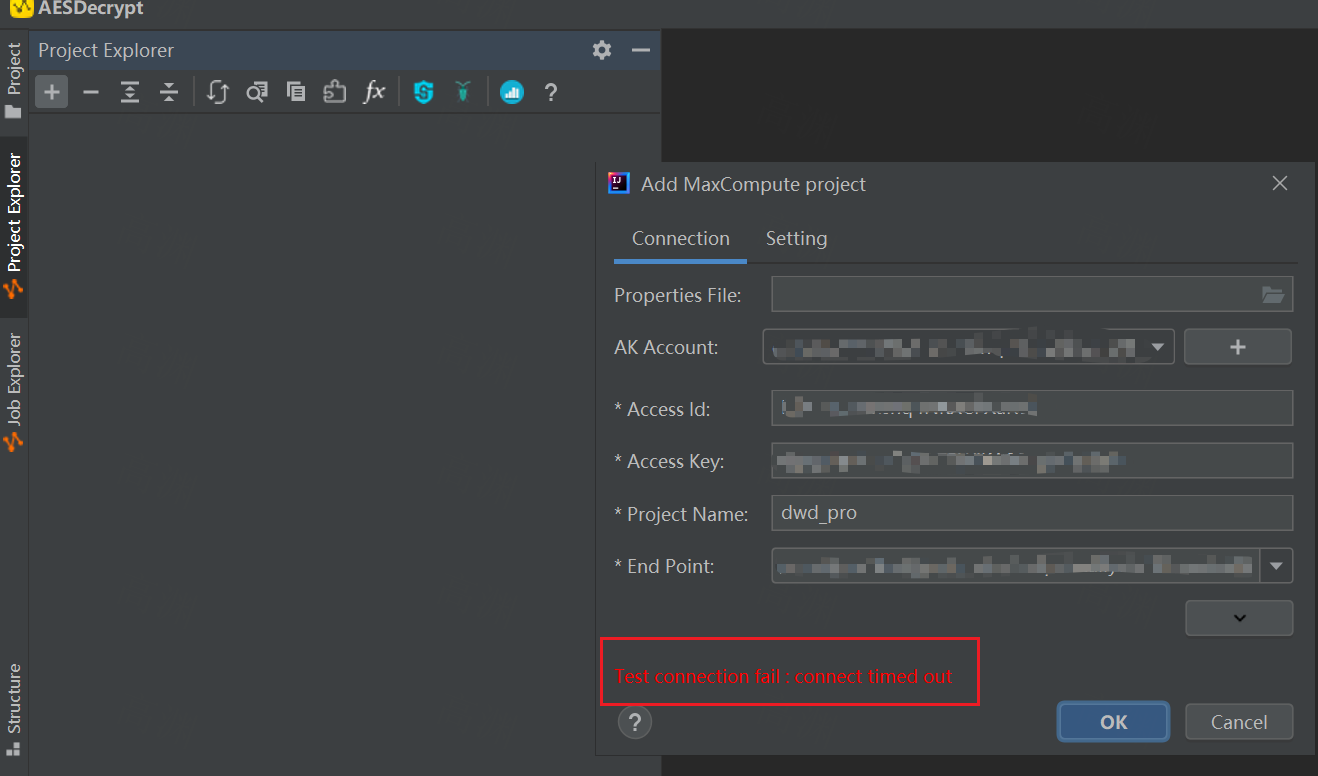Click the Project Name field containing dwd_pro
Image resolution: width=1318 pixels, height=776 pixels.
click(x=1032, y=513)
